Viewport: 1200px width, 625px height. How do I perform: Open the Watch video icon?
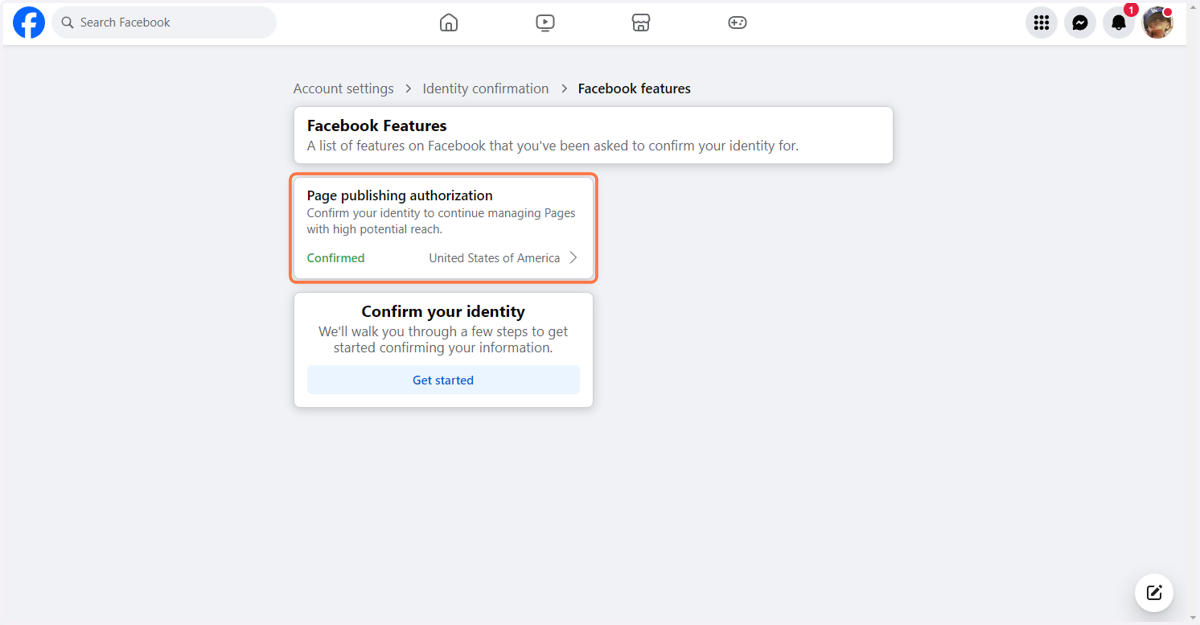point(545,22)
